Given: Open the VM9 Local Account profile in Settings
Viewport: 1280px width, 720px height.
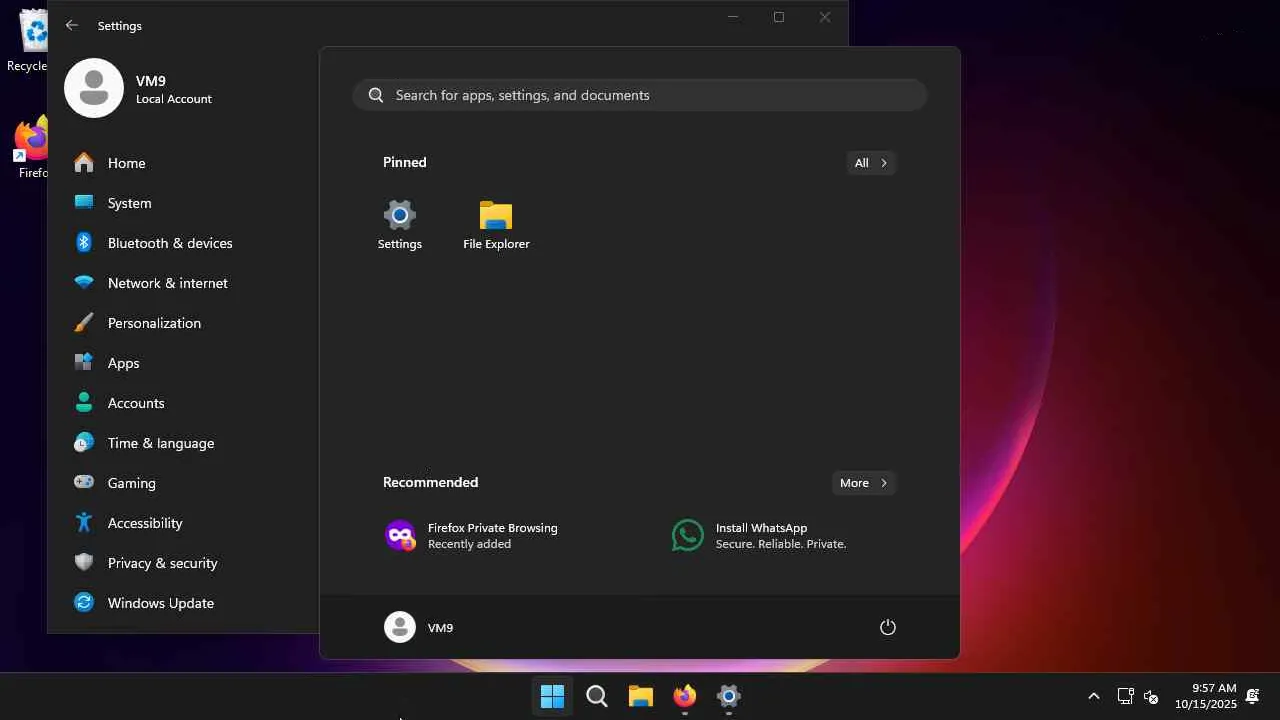Looking at the screenshot, I should coord(140,89).
